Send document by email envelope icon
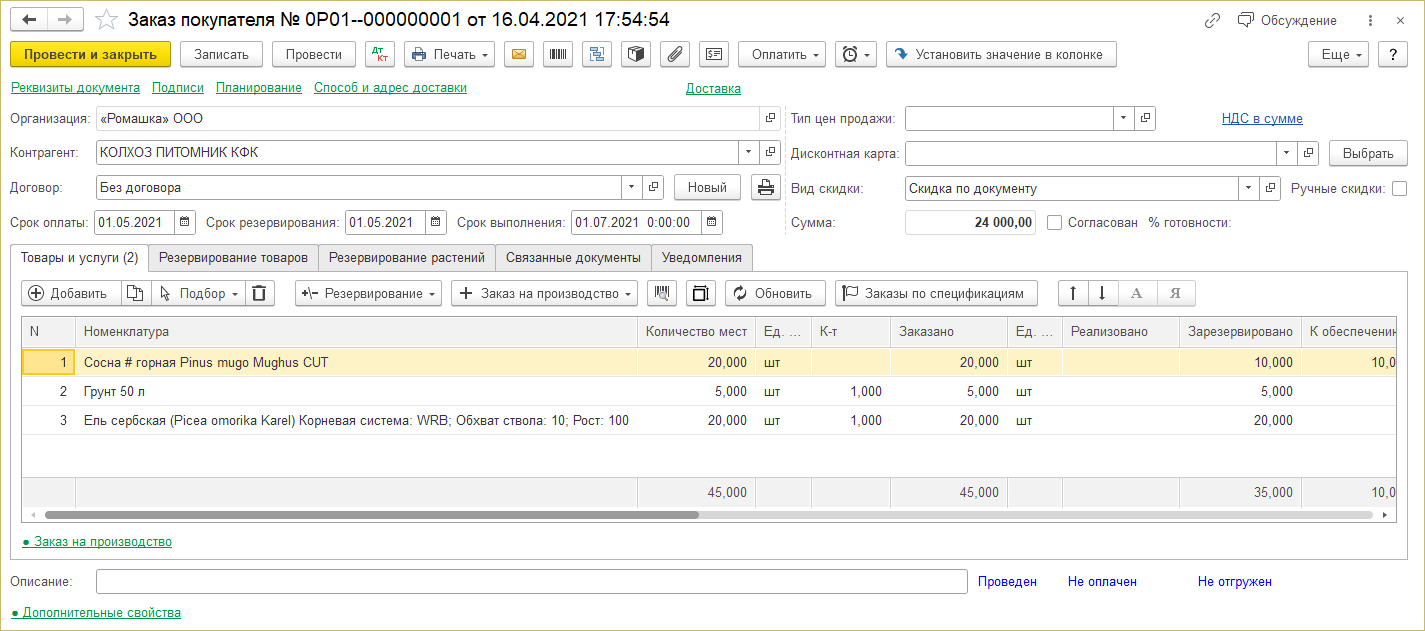 click(x=518, y=54)
